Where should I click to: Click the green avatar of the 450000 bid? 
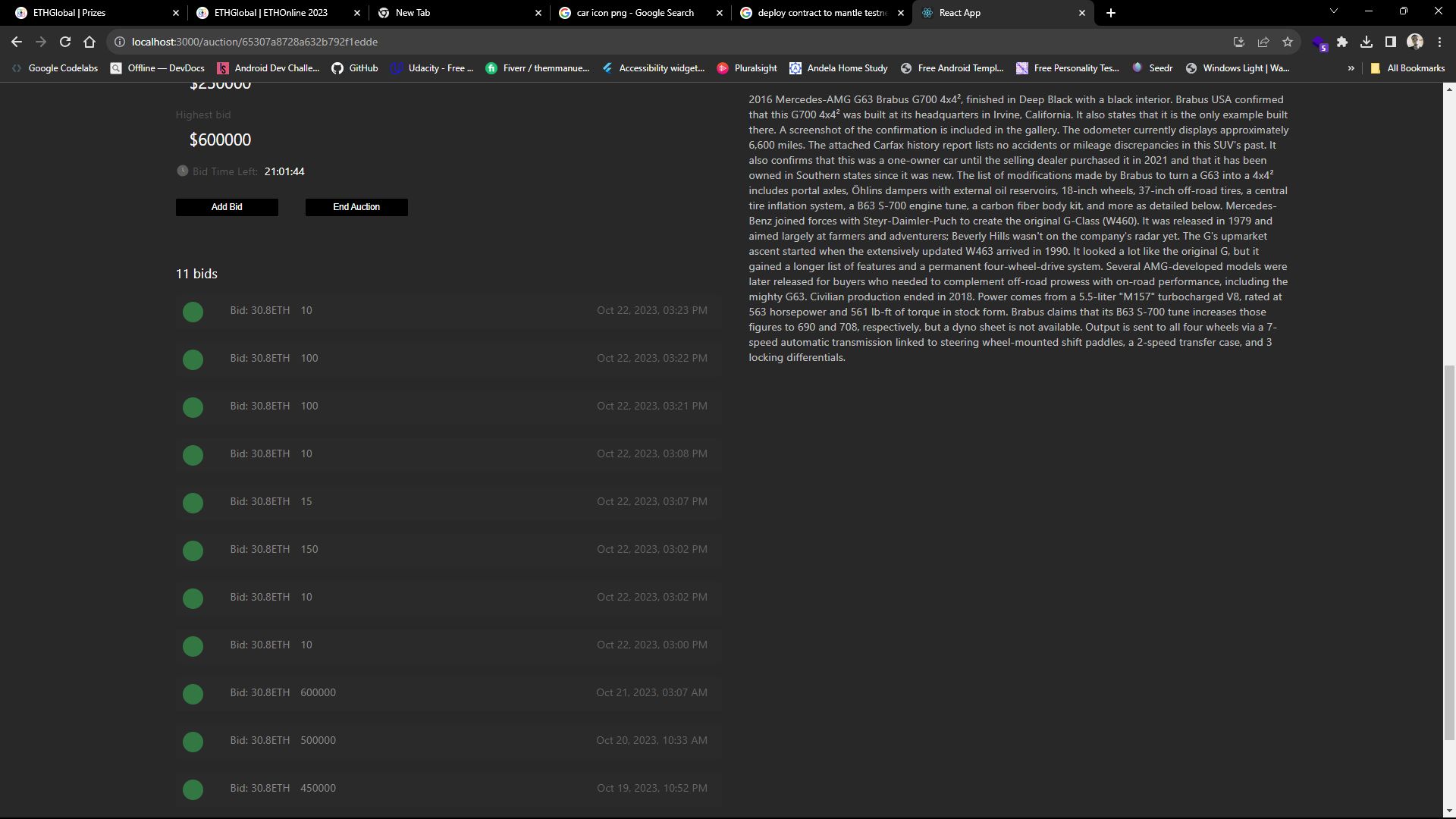pyautogui.click(x=193, y=789)
